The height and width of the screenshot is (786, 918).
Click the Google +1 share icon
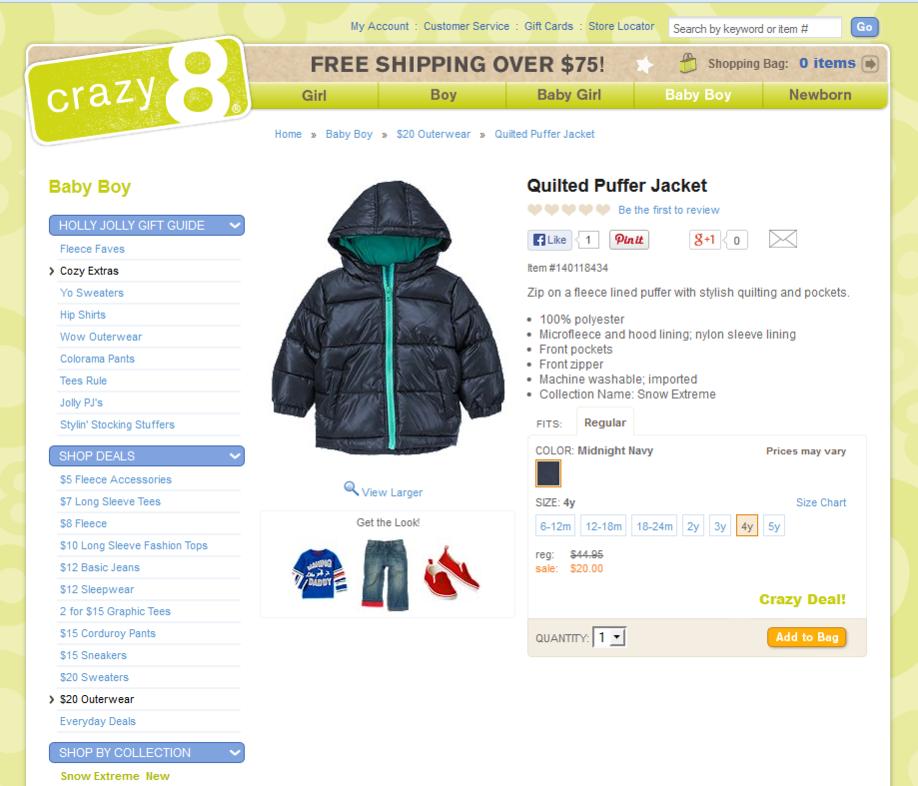point(704,240)
